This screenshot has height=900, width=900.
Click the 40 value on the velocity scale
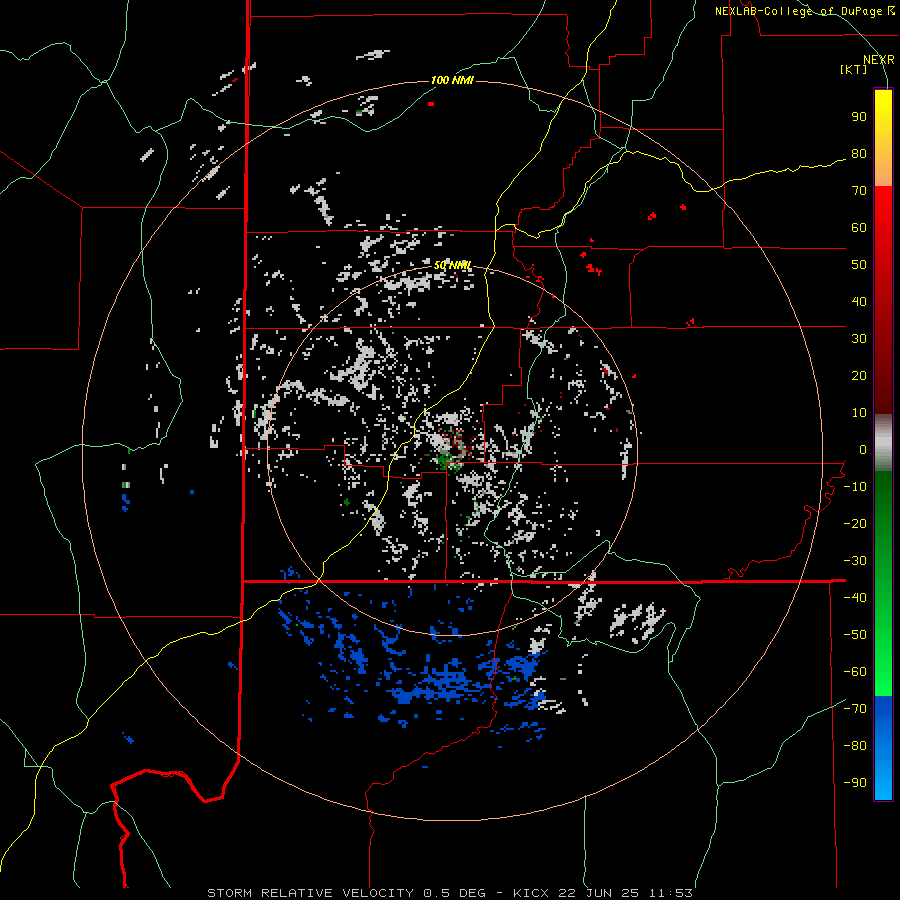coord(859,302)
